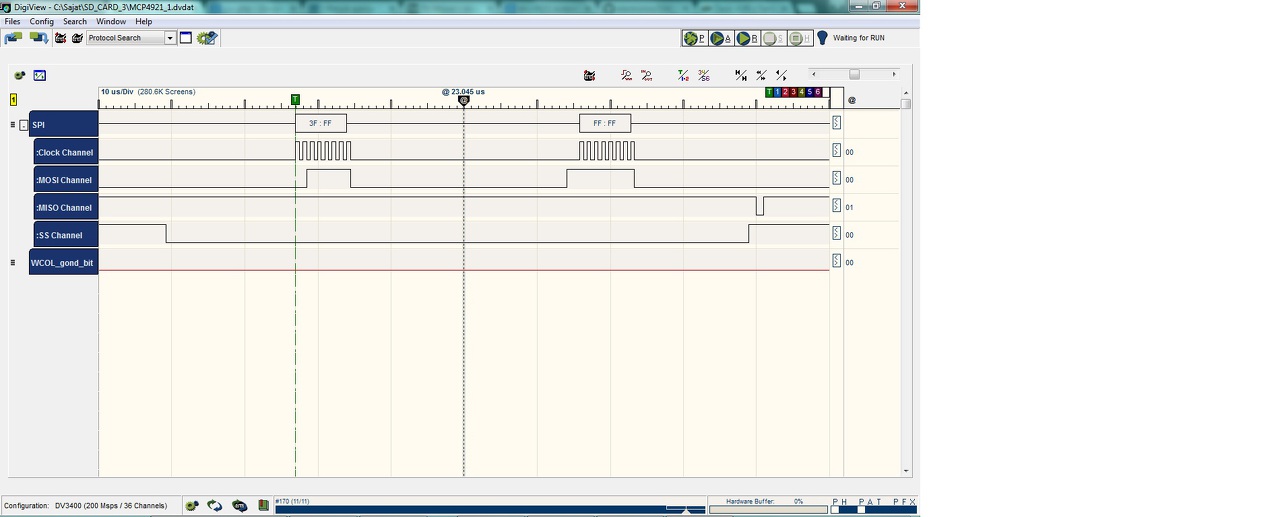The image size is (1280, 517).
Task: Click the SPI signal label
Action: point(64,125)
